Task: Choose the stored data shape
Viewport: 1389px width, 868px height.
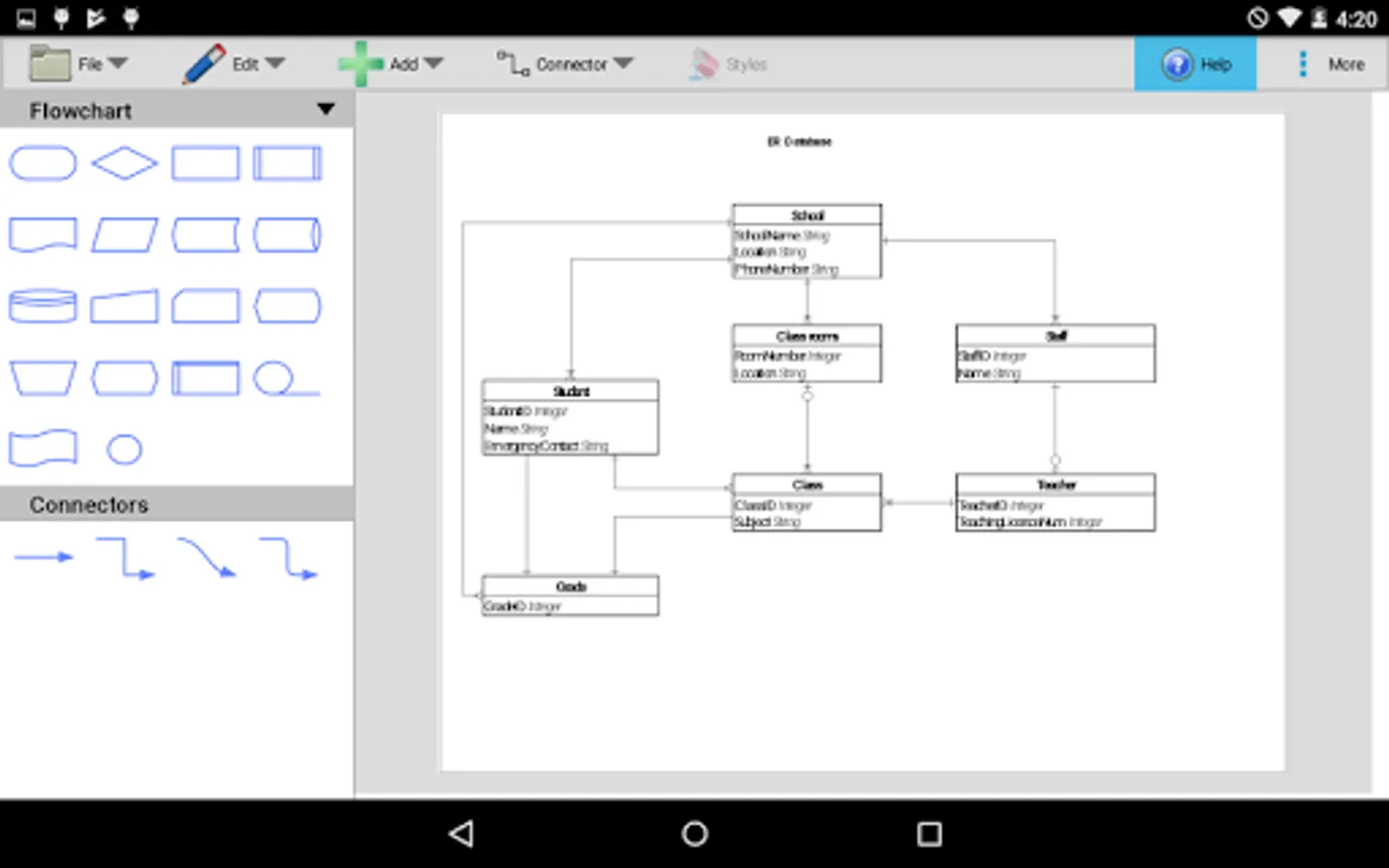Action: [205, 235]
